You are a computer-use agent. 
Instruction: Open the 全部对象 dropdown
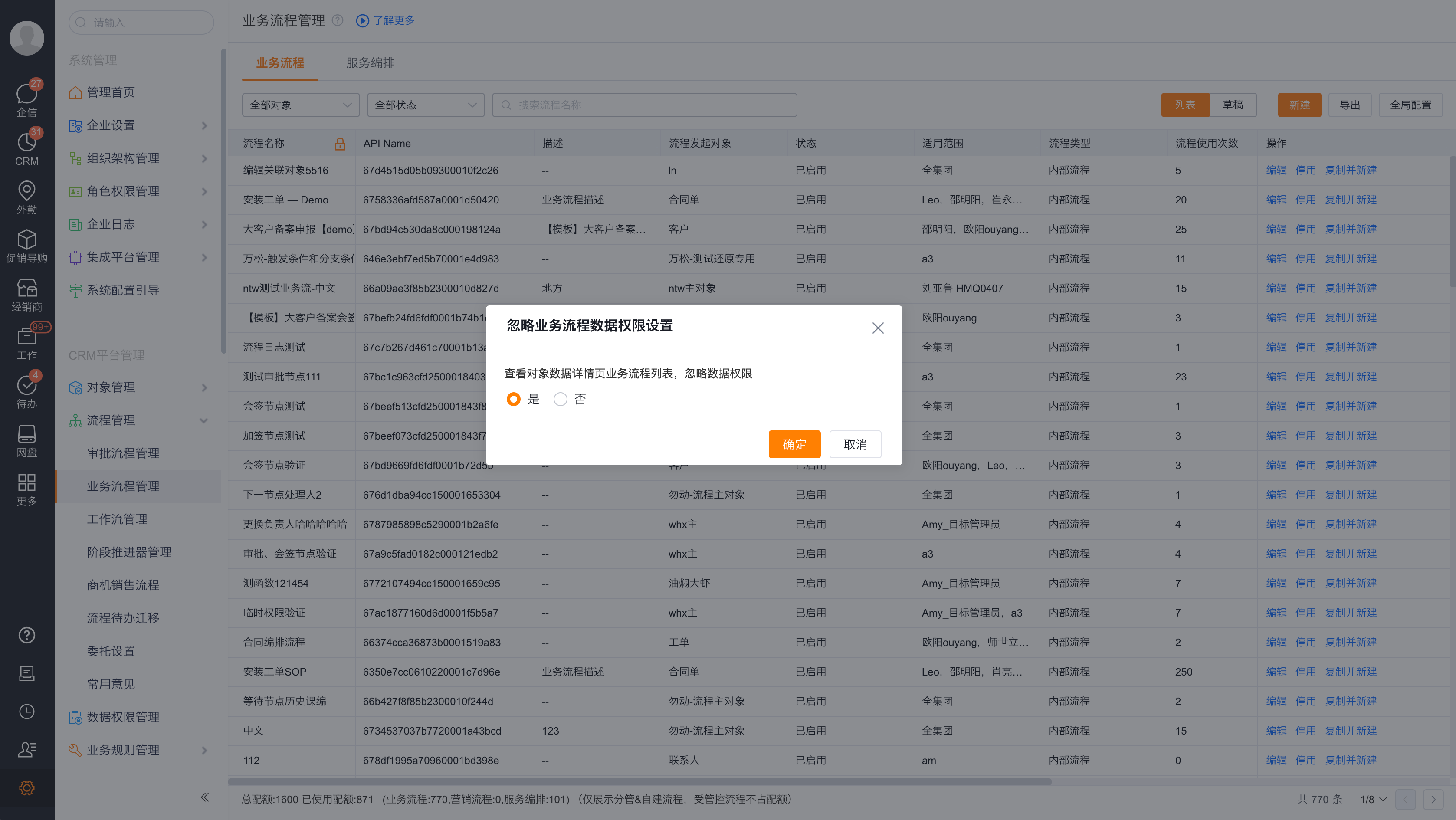pyautogui.click(x=301, y=105)
